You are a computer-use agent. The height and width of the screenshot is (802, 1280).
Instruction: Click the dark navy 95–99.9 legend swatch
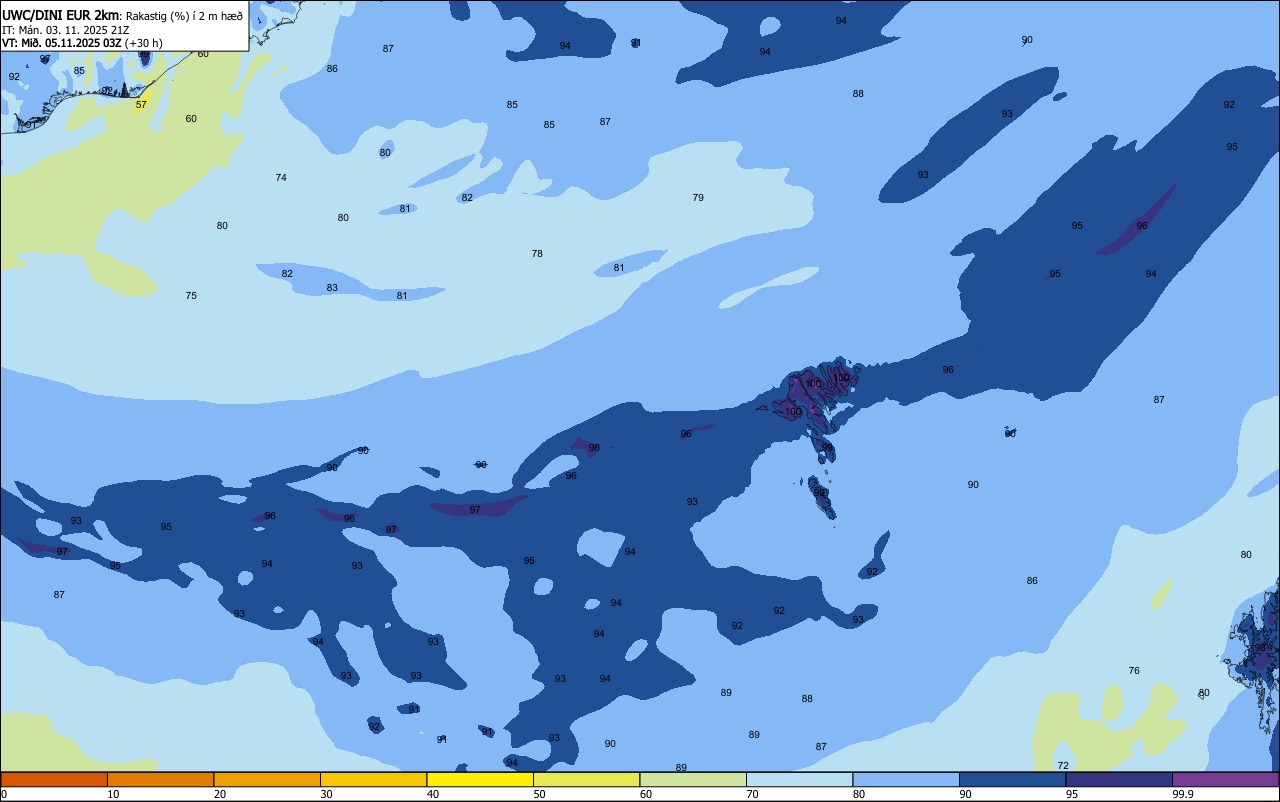(1119, 780)
